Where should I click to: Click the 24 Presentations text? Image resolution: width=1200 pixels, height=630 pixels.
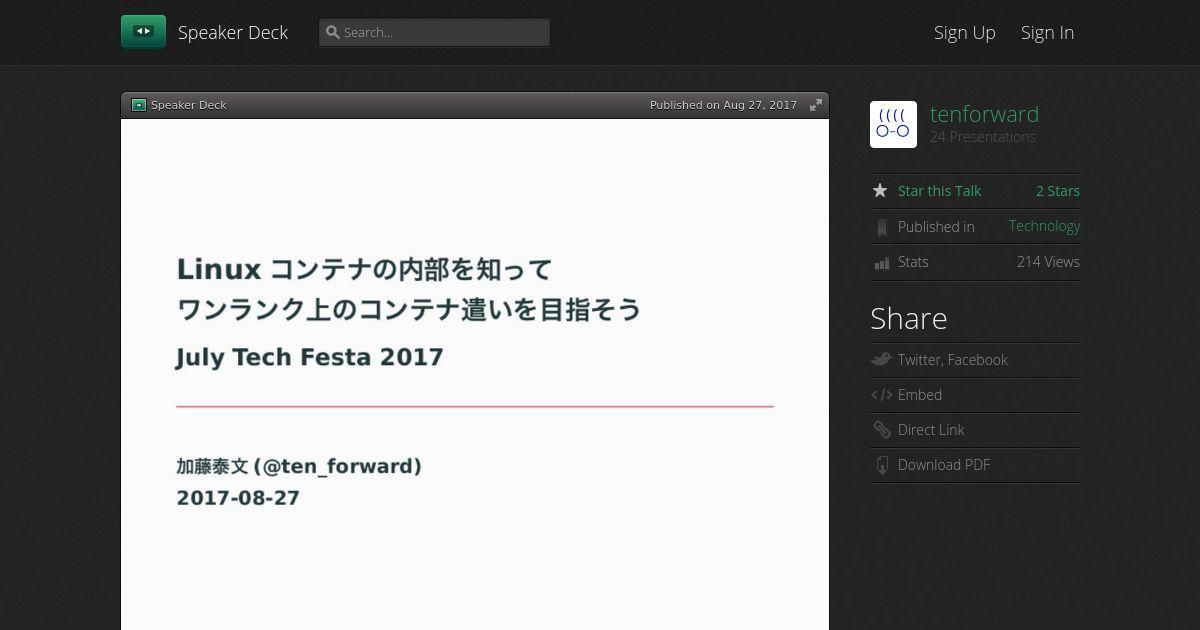coord(983,137)
